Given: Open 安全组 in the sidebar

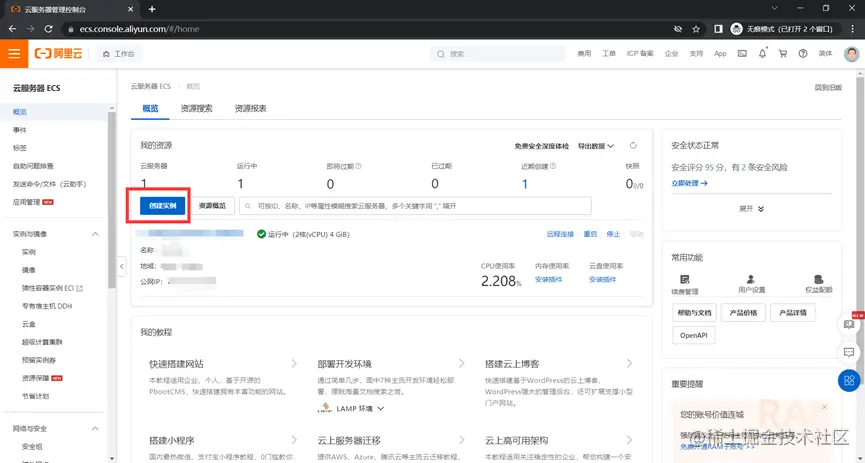Looking at the screenshot, I should point(32,446).
